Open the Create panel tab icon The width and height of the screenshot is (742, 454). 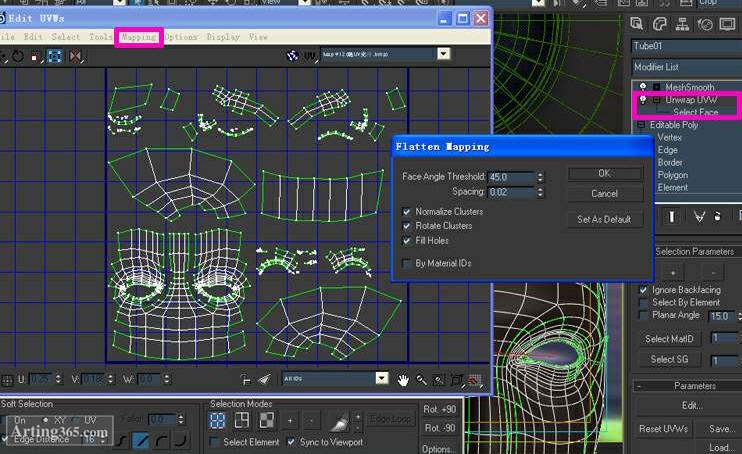pos(637,24)
